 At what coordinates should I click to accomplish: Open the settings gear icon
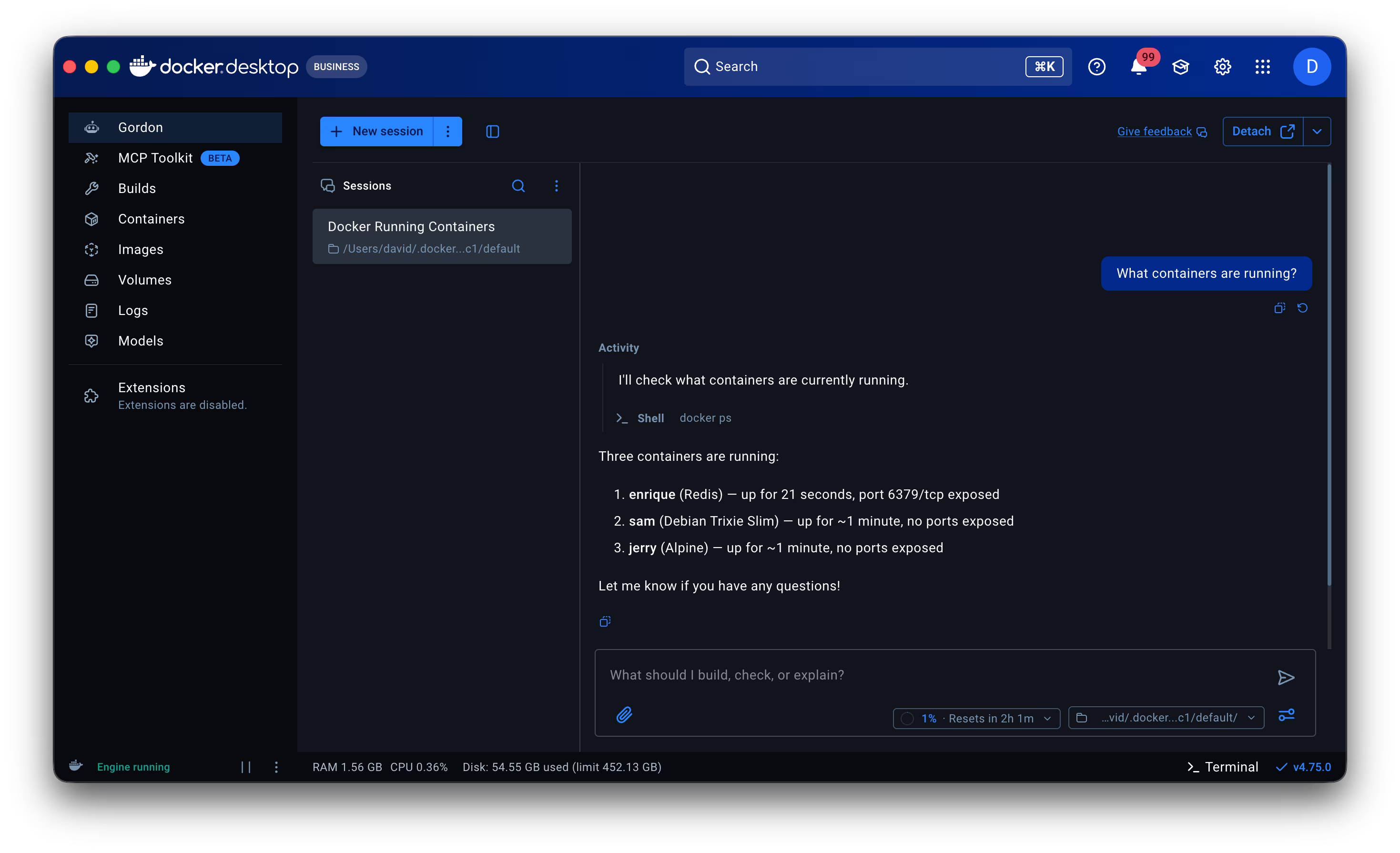(x=1222, y=67)
